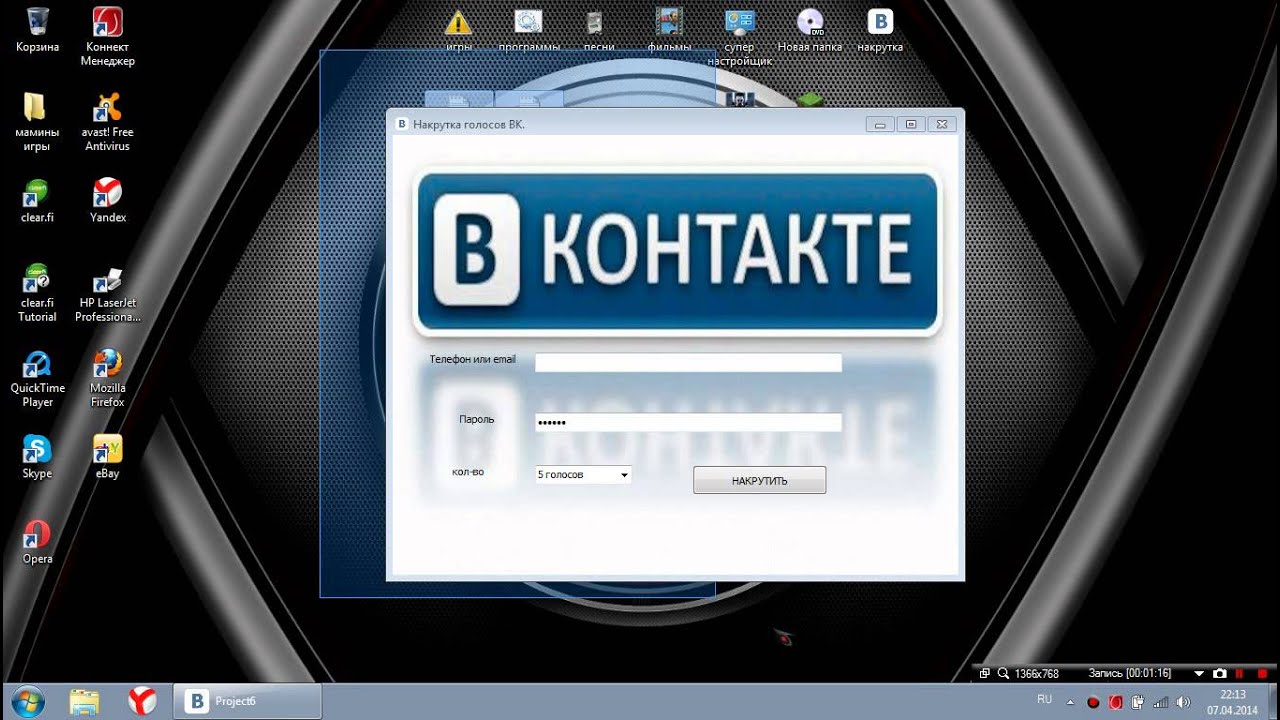This screenshot has height=720, width=1280.
Task: Show hidden tray icons arrow
Action: [x=1068, y=702]
